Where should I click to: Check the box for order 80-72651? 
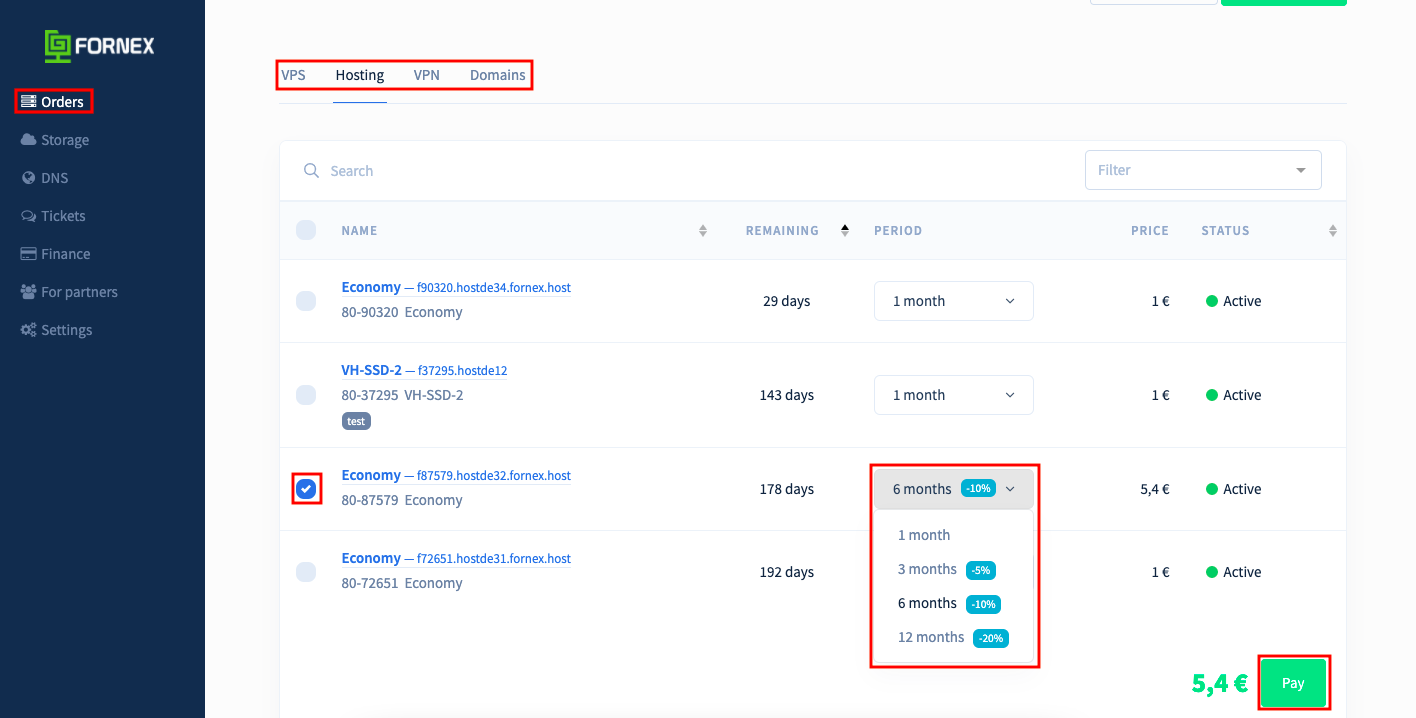click(306, 572)
